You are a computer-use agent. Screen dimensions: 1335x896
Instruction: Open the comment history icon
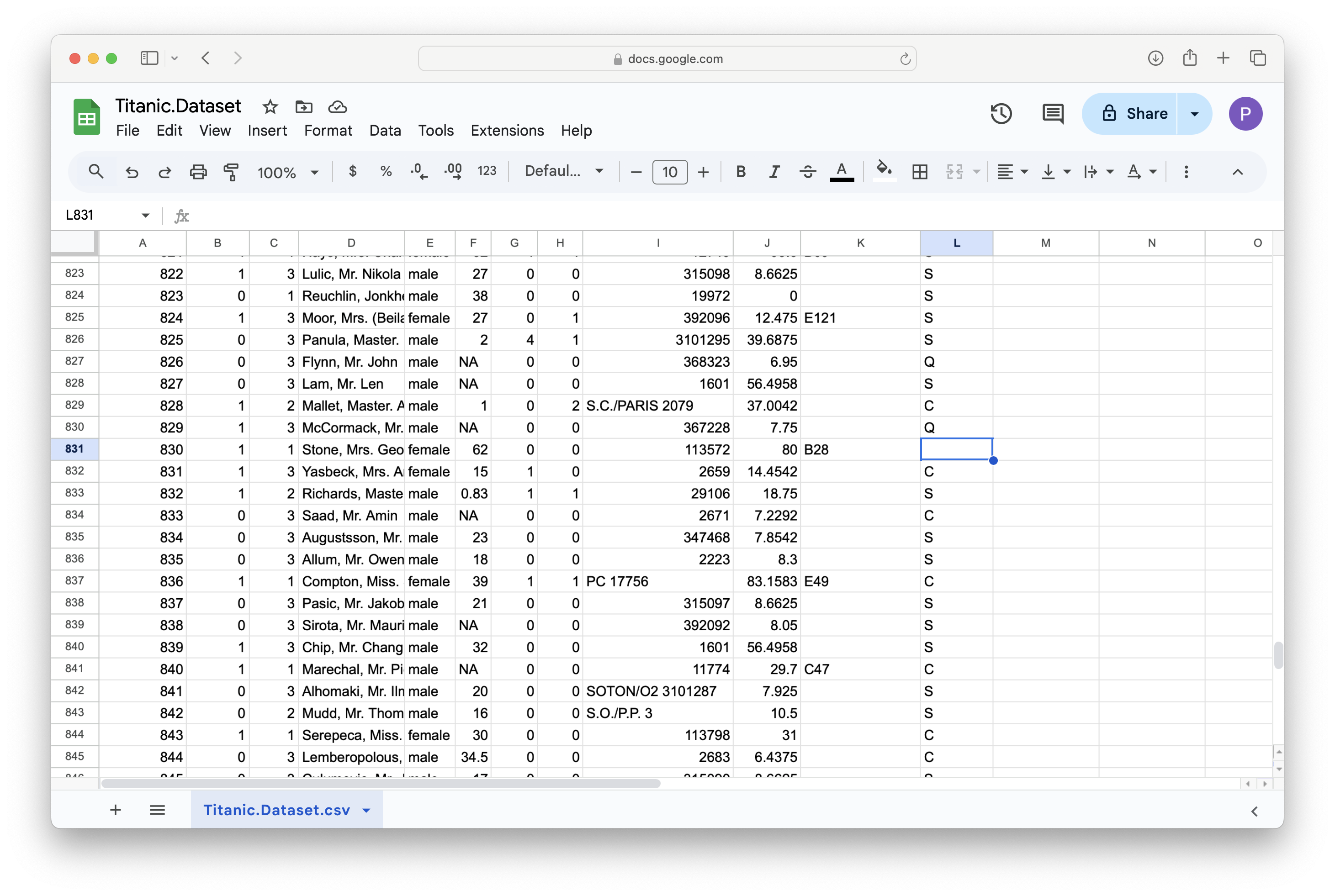click(1052, 113)
